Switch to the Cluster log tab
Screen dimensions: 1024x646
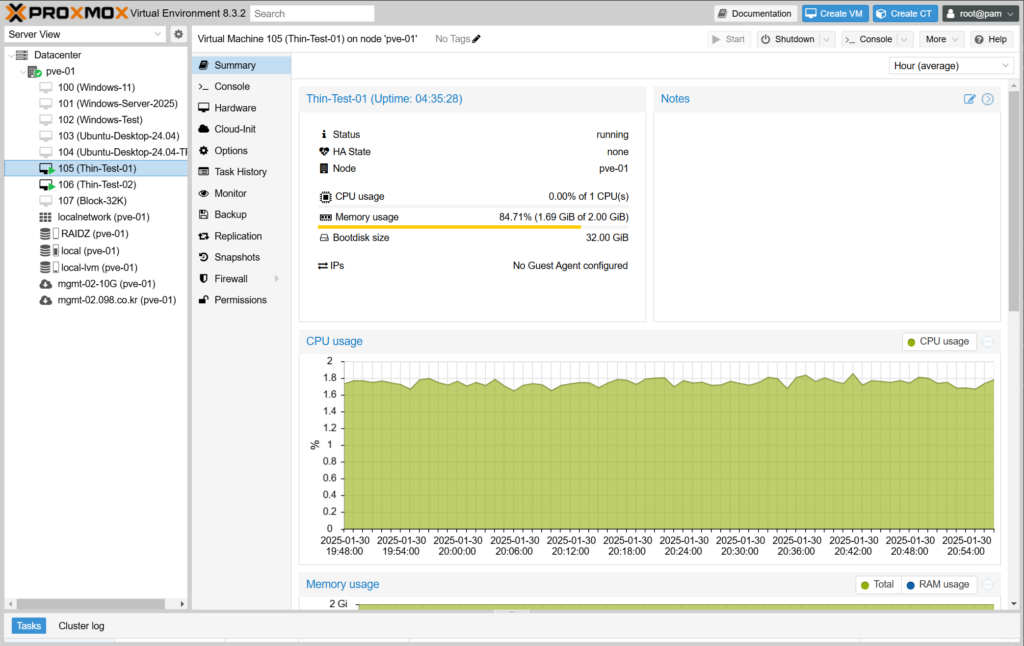[x=81, y=626]
